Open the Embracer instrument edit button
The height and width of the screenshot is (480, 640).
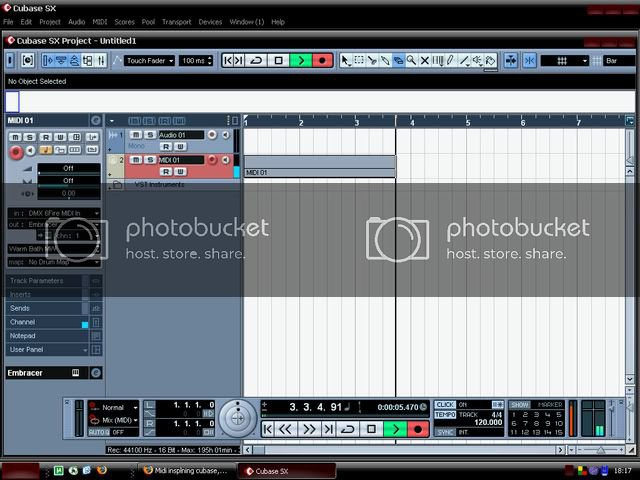pos(96,373)
